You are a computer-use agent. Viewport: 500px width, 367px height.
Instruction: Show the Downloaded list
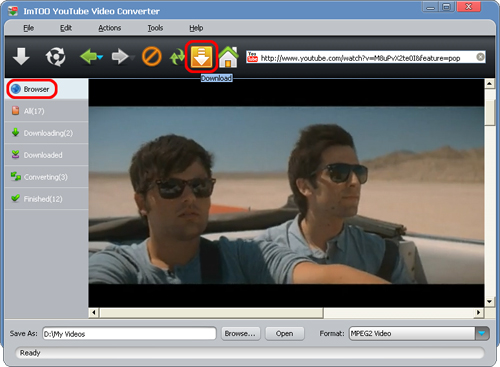point(46,155)
